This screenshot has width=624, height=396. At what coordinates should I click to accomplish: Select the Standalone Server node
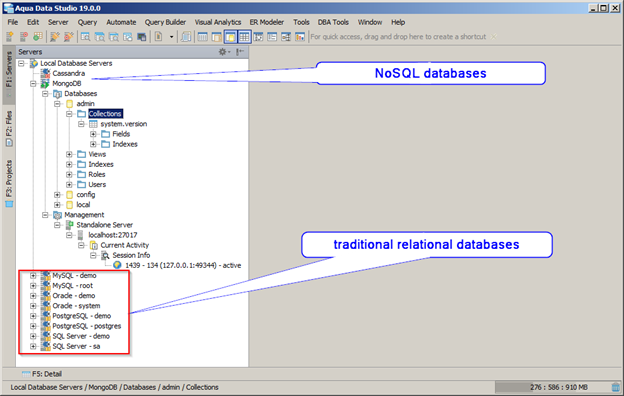[104, 225]
